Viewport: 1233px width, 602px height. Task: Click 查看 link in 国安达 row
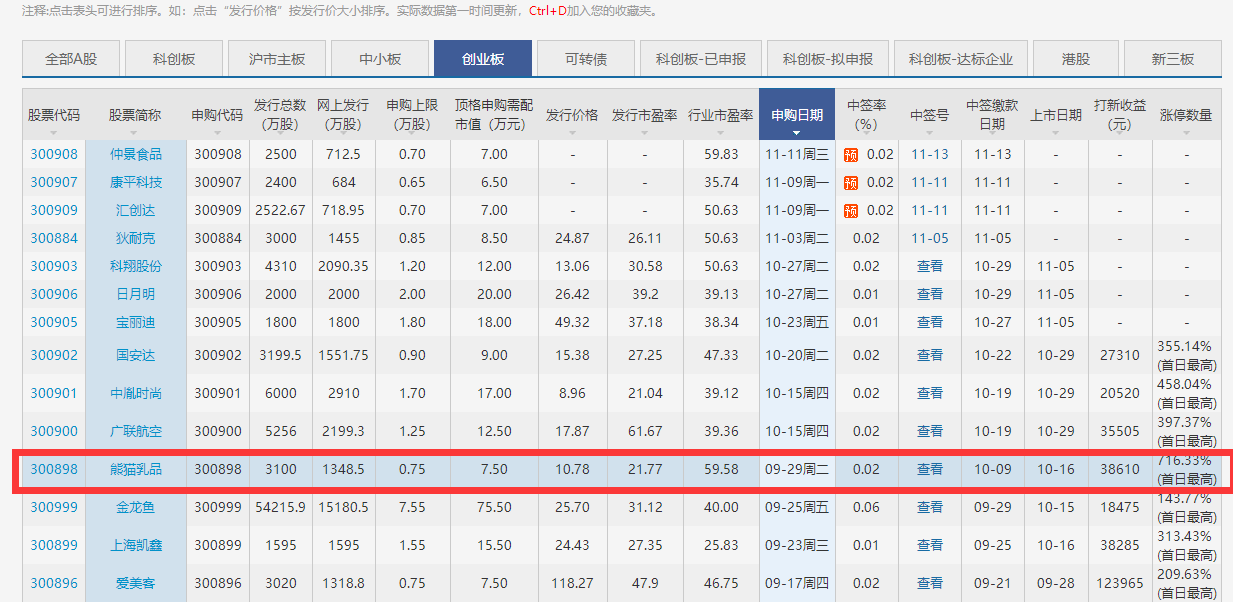tap(930, 355)
